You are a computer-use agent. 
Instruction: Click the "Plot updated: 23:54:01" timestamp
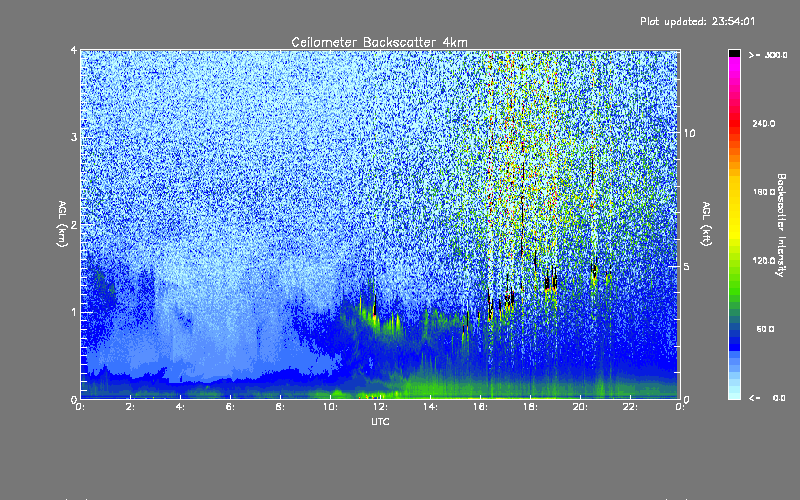(697, 21)
